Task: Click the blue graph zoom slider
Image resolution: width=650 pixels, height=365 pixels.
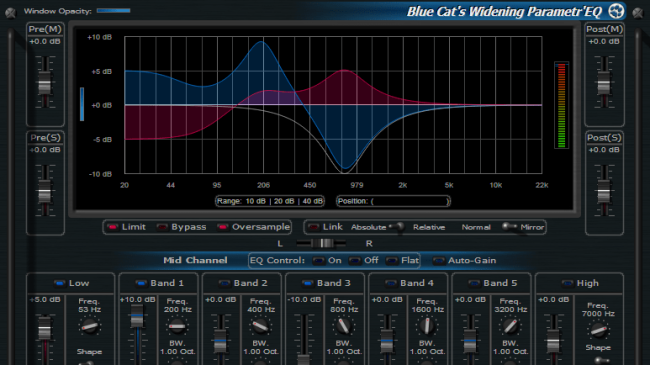Action: (x=82, y=104)
